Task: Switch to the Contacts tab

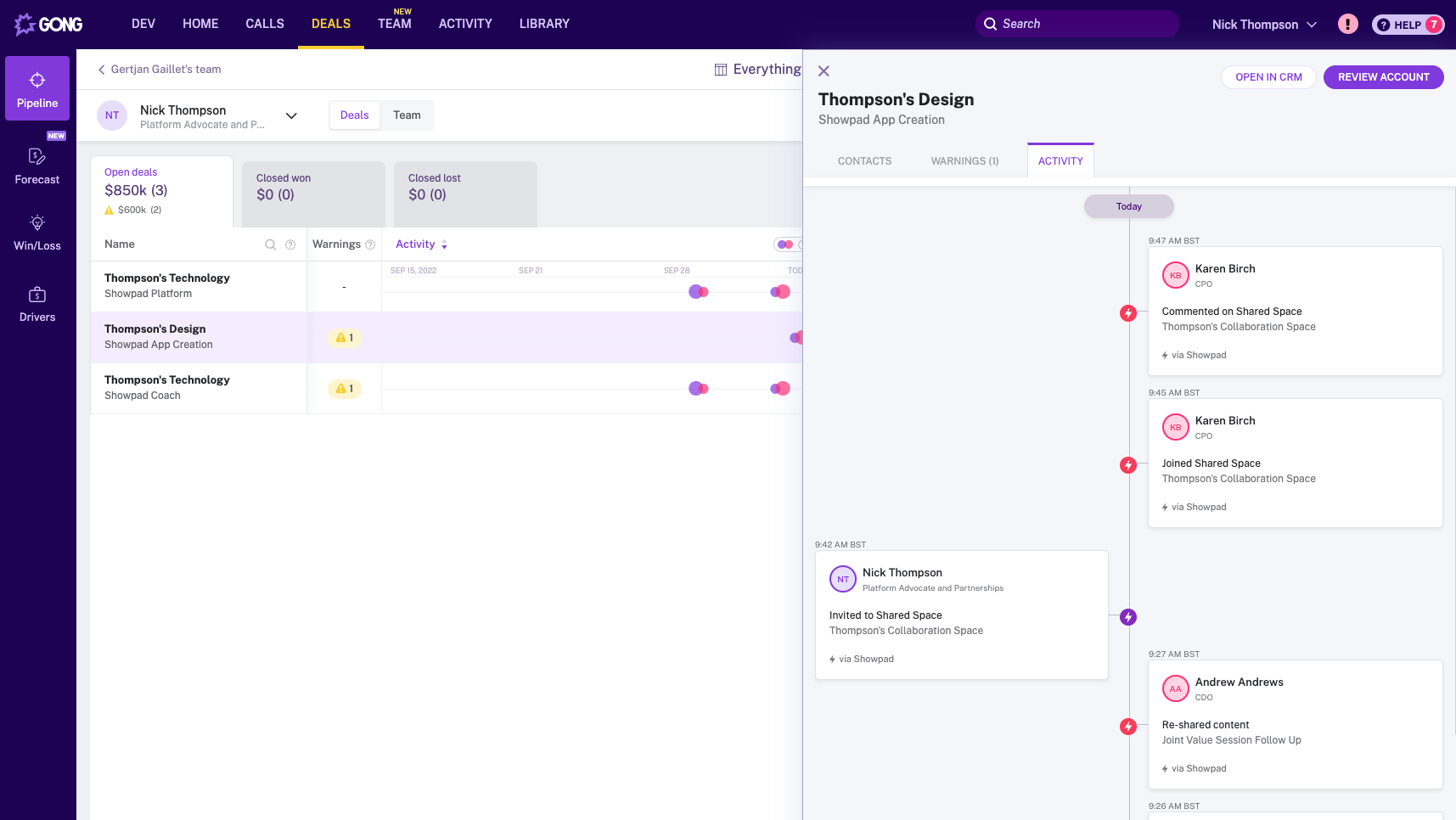Action: [x=864, y=161]
